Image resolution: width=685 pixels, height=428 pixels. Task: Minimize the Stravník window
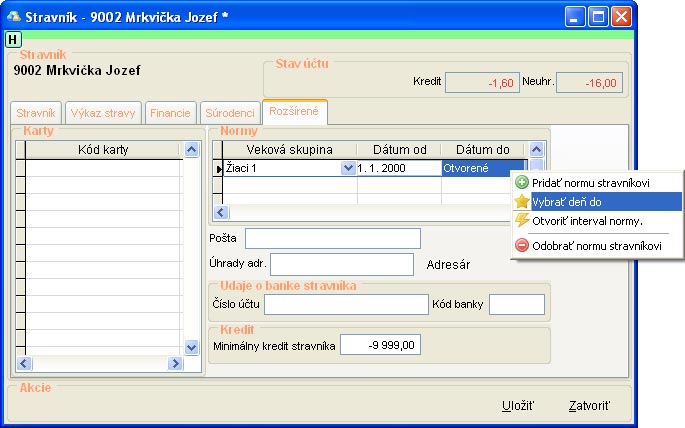pos(574,17)
